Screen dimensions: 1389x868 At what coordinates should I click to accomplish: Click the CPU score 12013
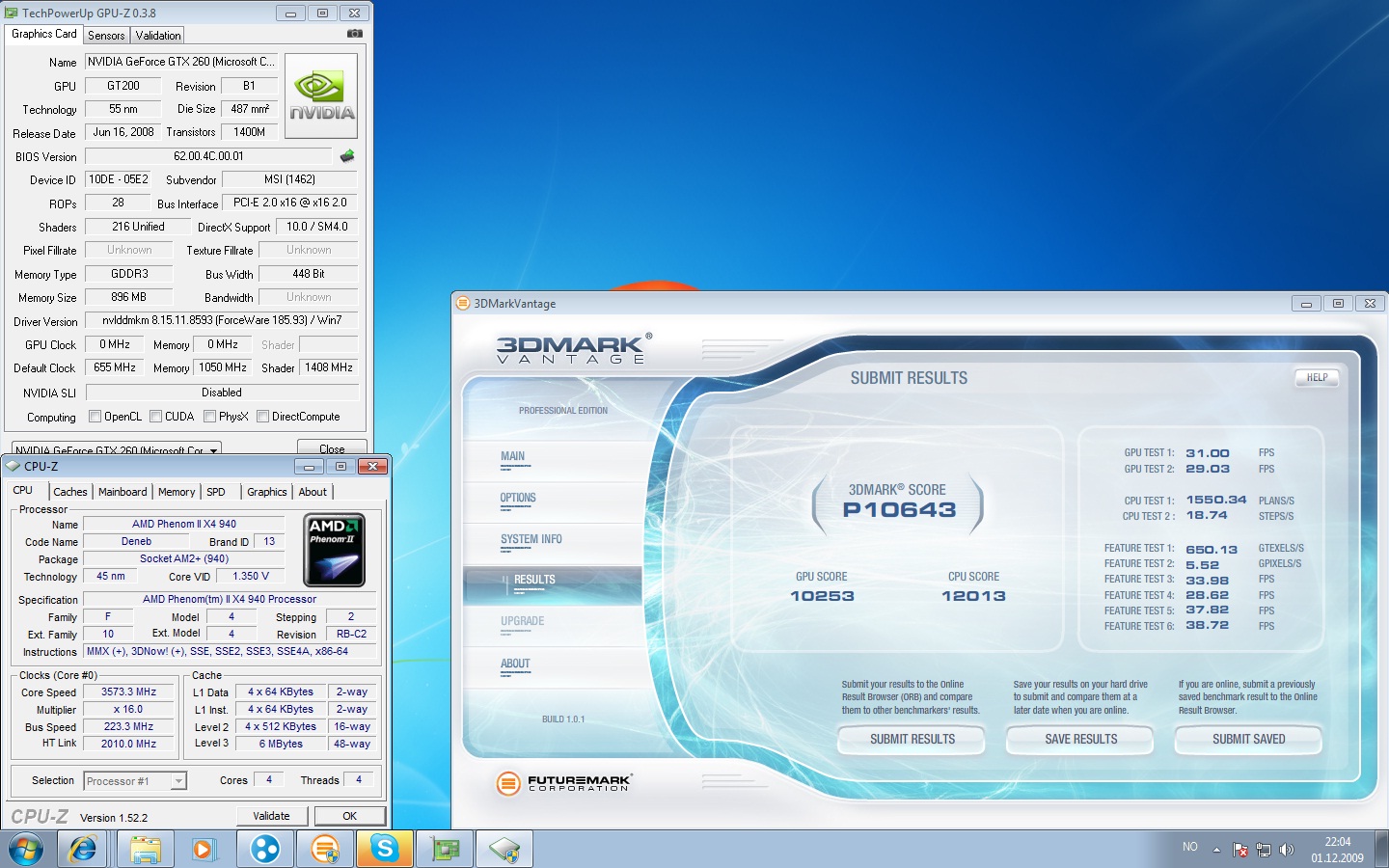click(973, 596)
